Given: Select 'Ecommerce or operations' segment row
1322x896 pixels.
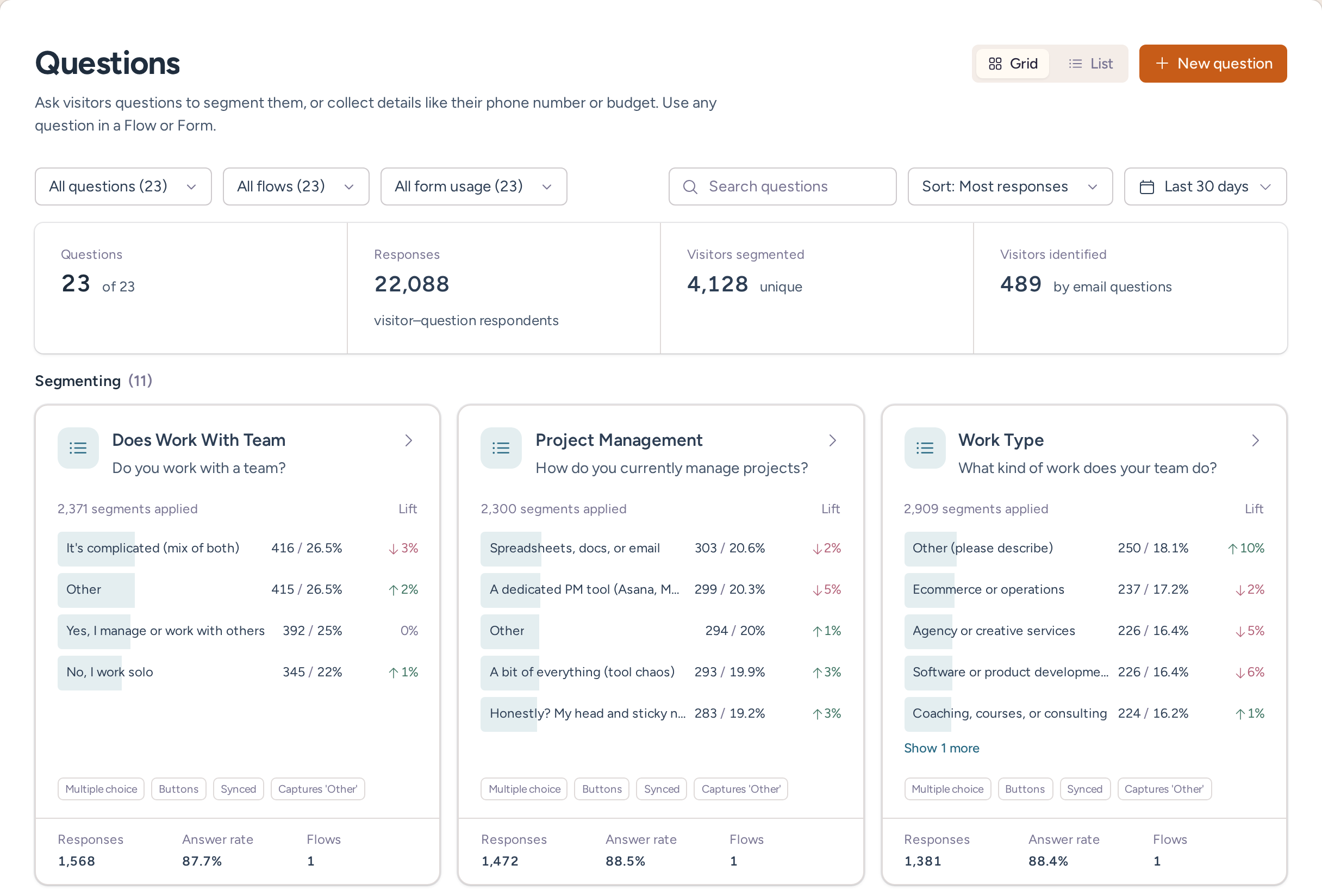Looking at the screenshot, I should pos(1084,589).
